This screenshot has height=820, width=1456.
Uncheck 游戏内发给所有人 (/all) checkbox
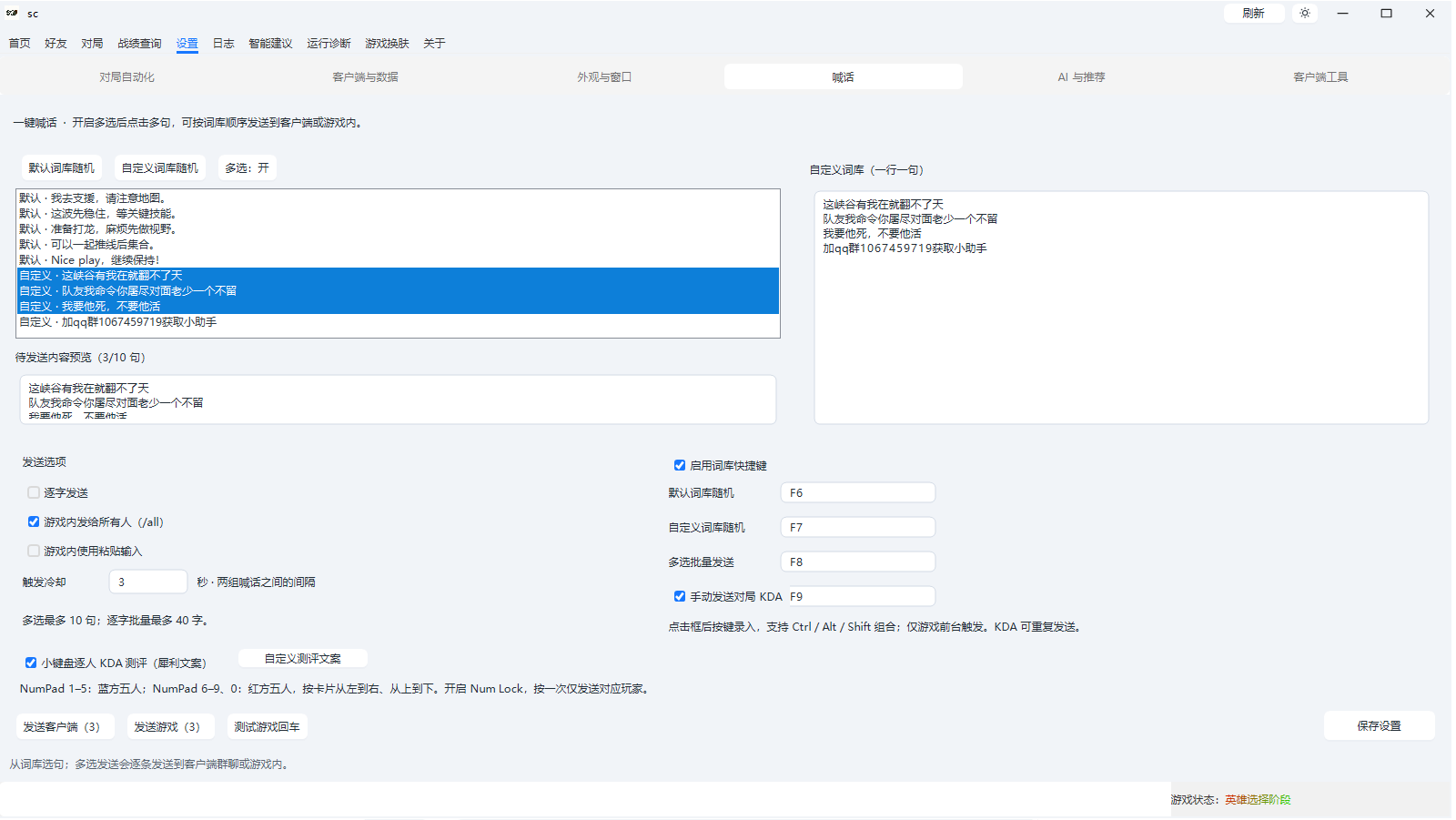(x=34, y=521)
